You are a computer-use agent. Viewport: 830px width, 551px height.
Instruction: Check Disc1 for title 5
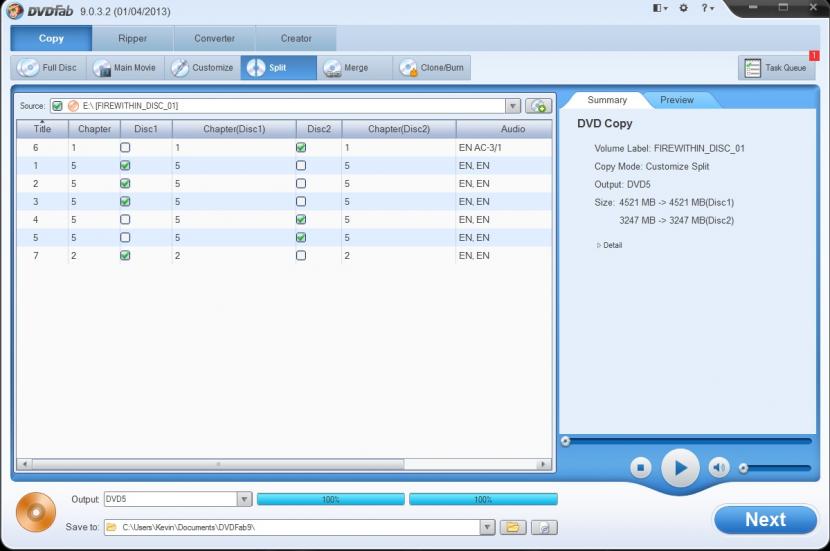click(x=125, y=238)
